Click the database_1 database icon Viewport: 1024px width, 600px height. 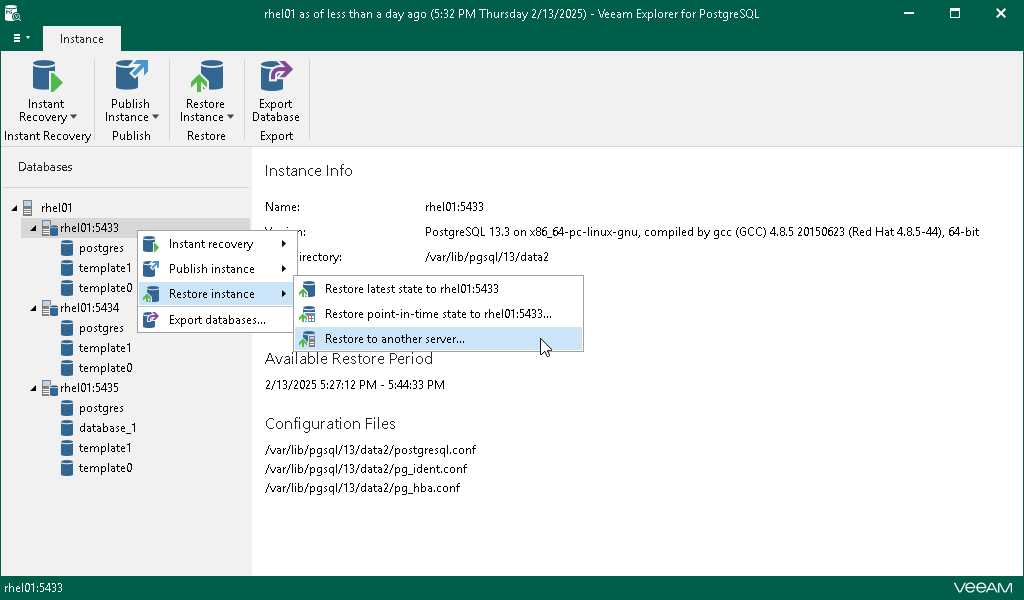point(67,428)
